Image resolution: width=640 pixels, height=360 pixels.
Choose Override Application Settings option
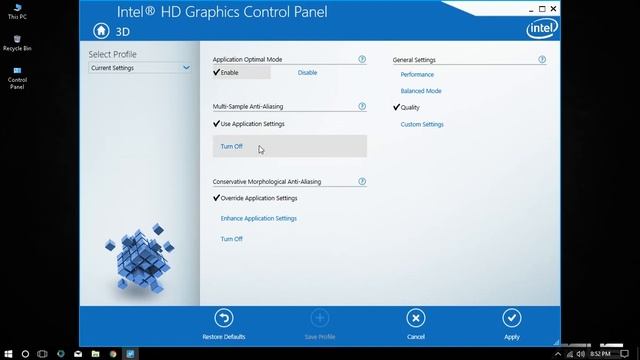click(x=255, y=198)
